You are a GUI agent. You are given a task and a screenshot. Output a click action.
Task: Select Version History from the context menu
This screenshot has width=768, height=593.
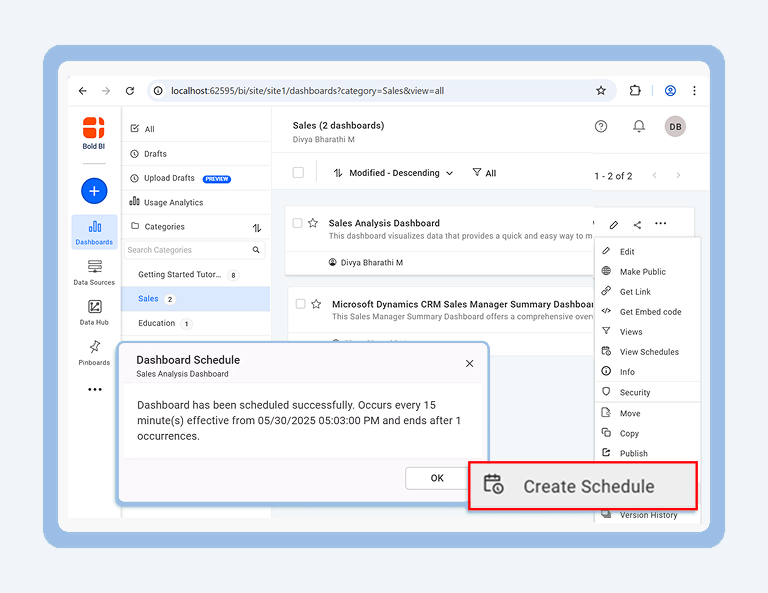(x=648, y=515)
